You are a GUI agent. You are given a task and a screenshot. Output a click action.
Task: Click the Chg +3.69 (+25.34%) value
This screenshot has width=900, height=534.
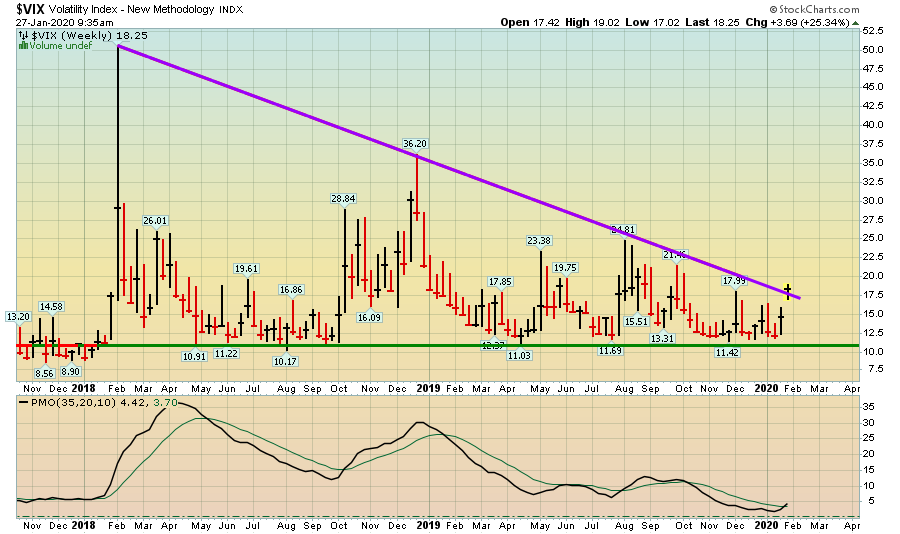tap(812, 22)
